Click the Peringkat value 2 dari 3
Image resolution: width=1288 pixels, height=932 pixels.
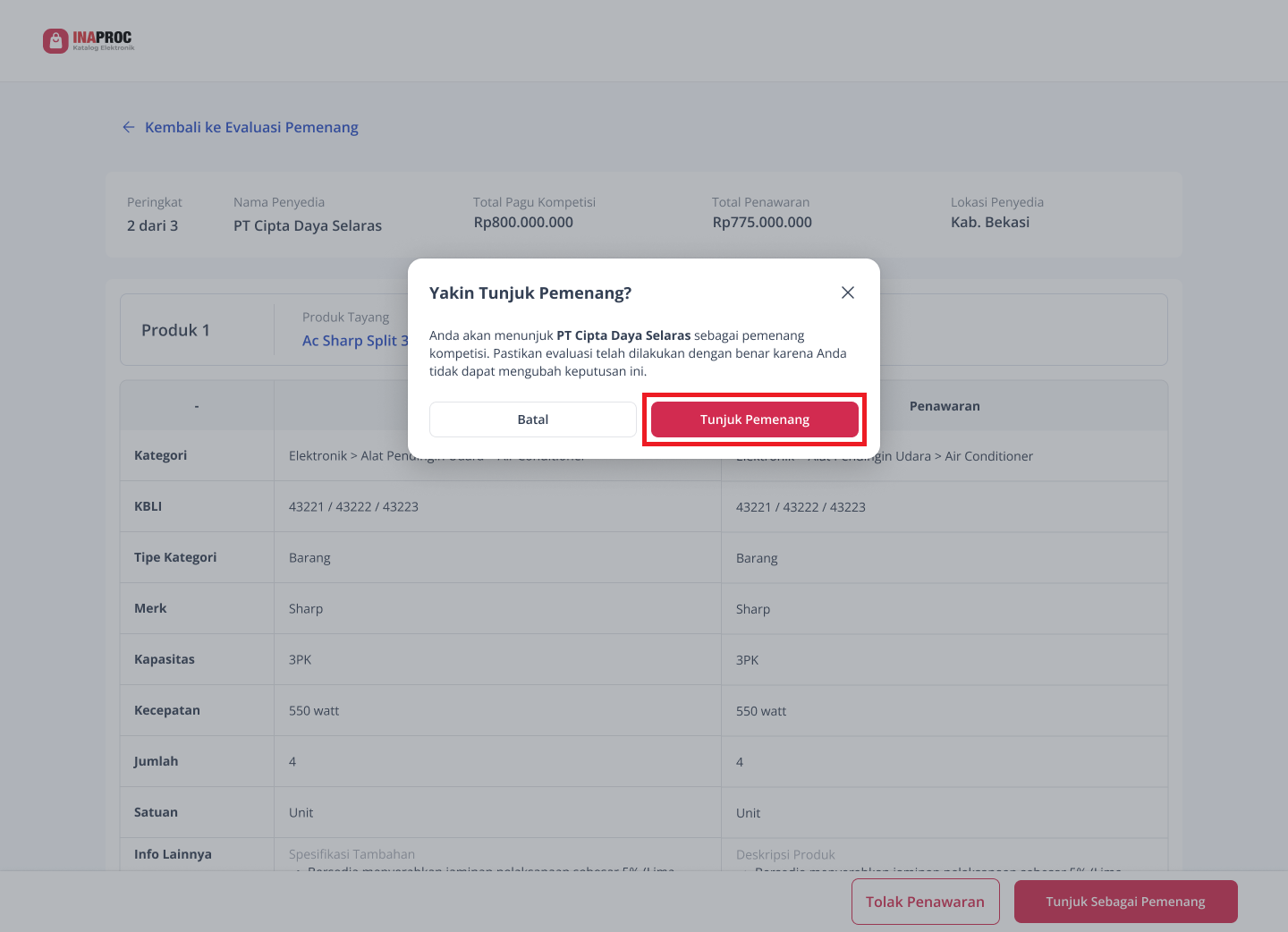[153, 225]
